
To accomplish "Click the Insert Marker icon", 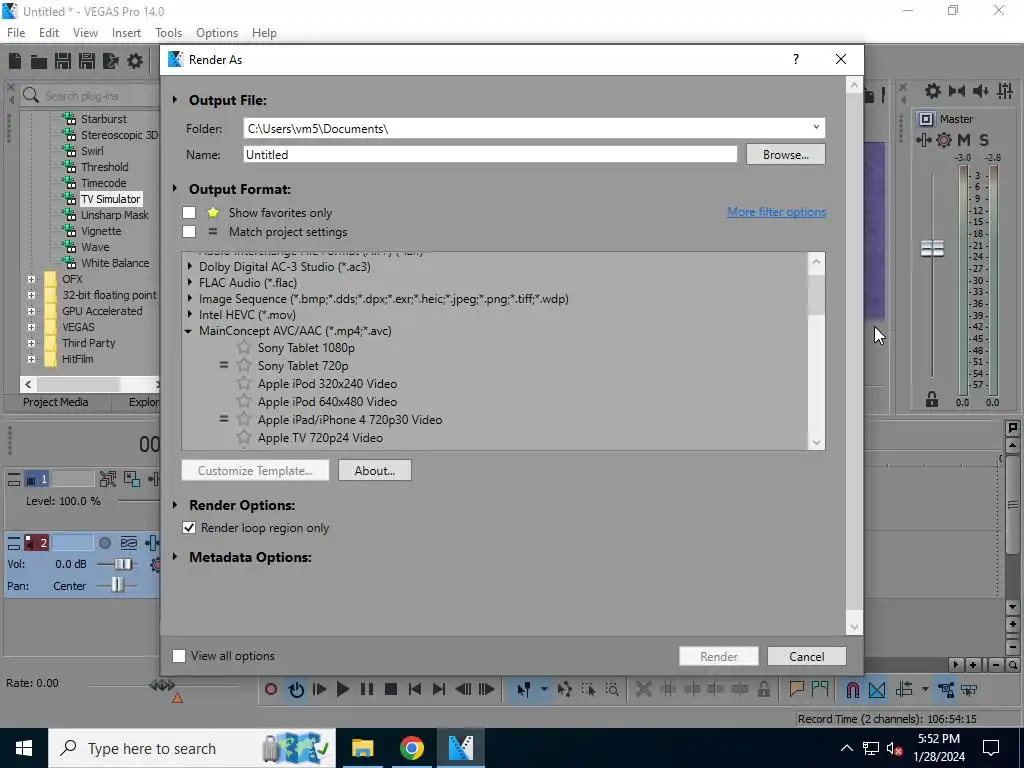I will [x=796, y=689].
